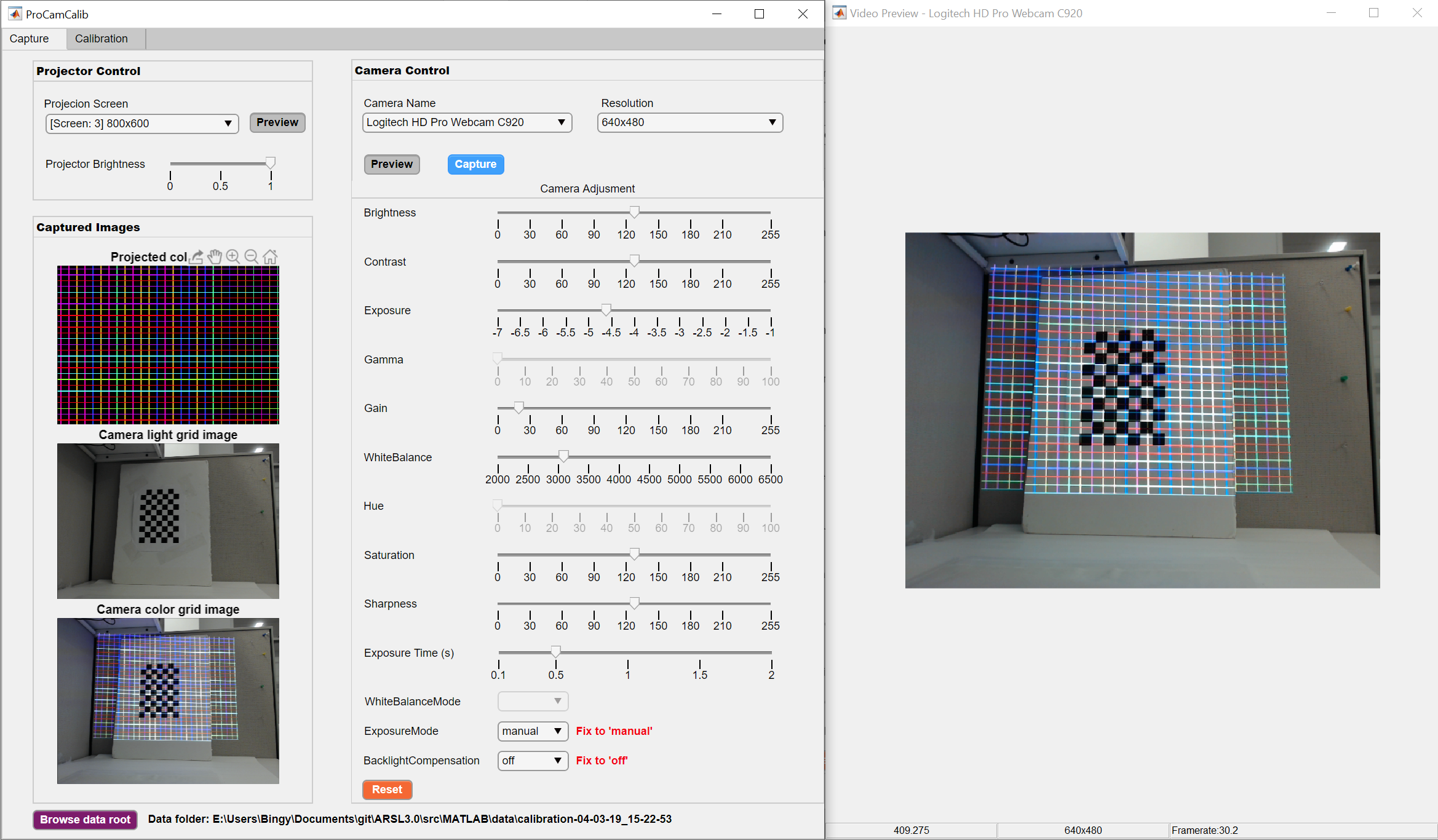This screenshot has width=1438, height=840.
Task: Click the Capture button
Action: (x=476, y=164)
